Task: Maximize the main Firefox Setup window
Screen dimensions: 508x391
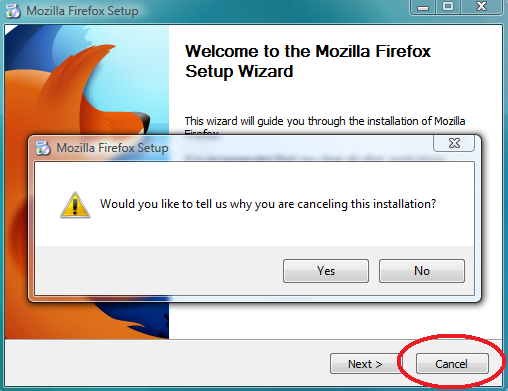Action: (x=448, y=7)
